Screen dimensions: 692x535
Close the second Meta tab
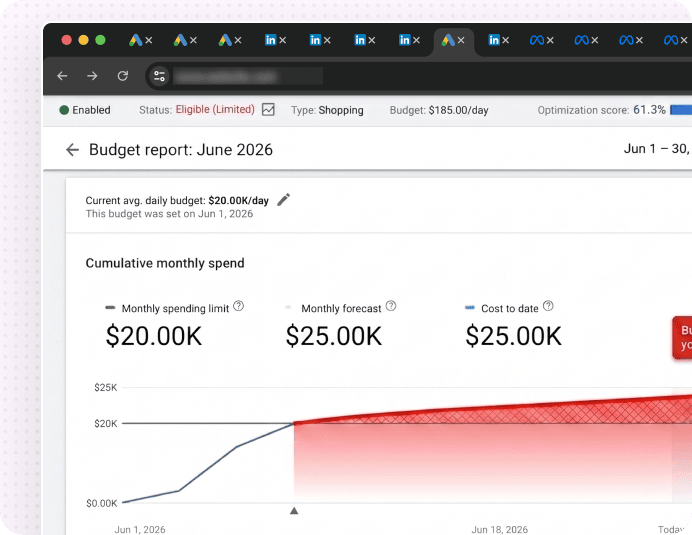coord(594,41)
